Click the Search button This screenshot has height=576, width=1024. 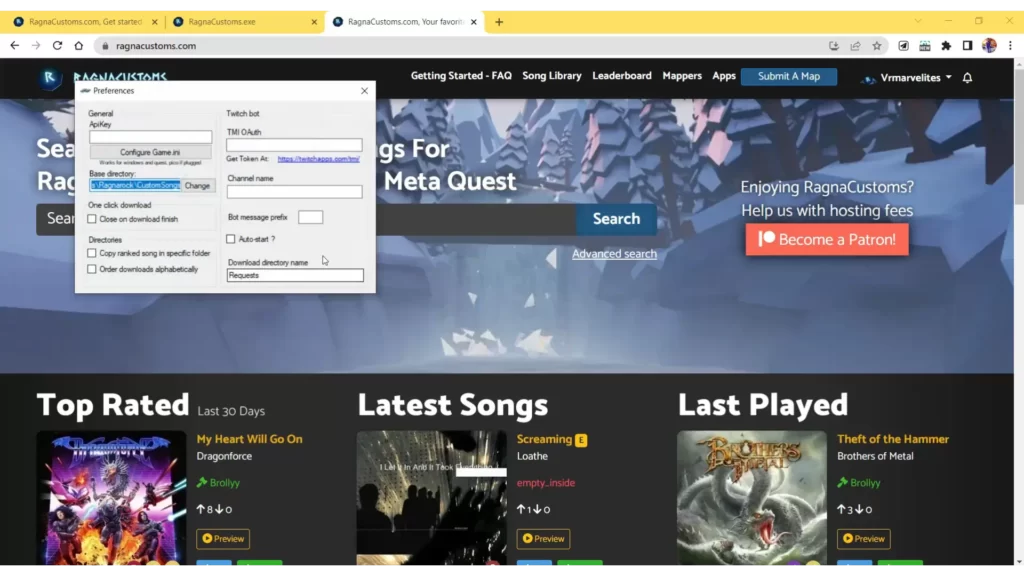point(616,219)
